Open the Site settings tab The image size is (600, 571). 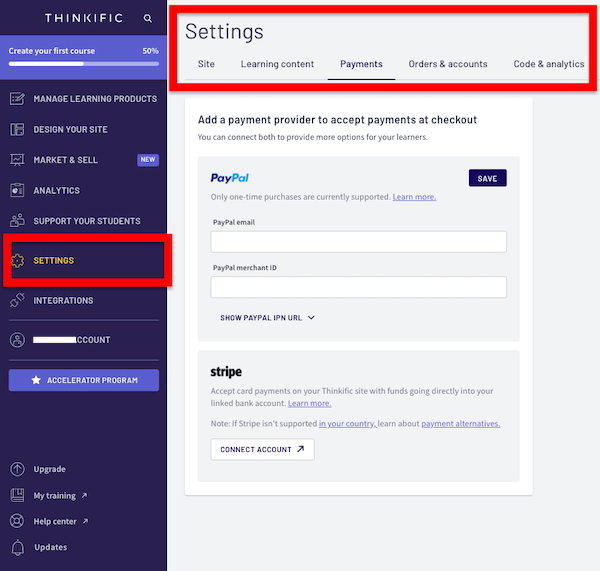pyautogui.click(x=206, y=64)
